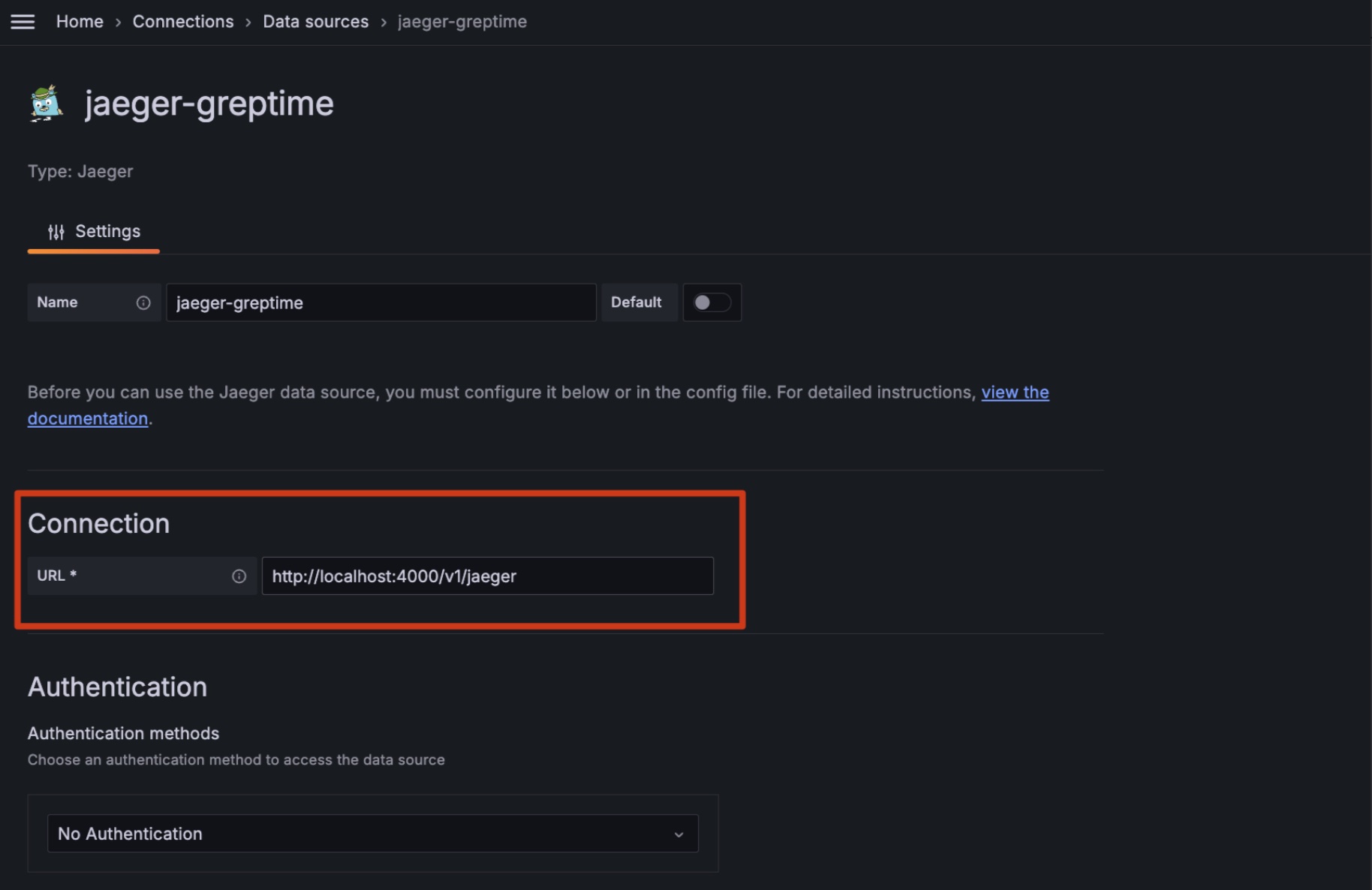Focus the Name input field
The image size is (1372, 890).
[x=381, y=303]
